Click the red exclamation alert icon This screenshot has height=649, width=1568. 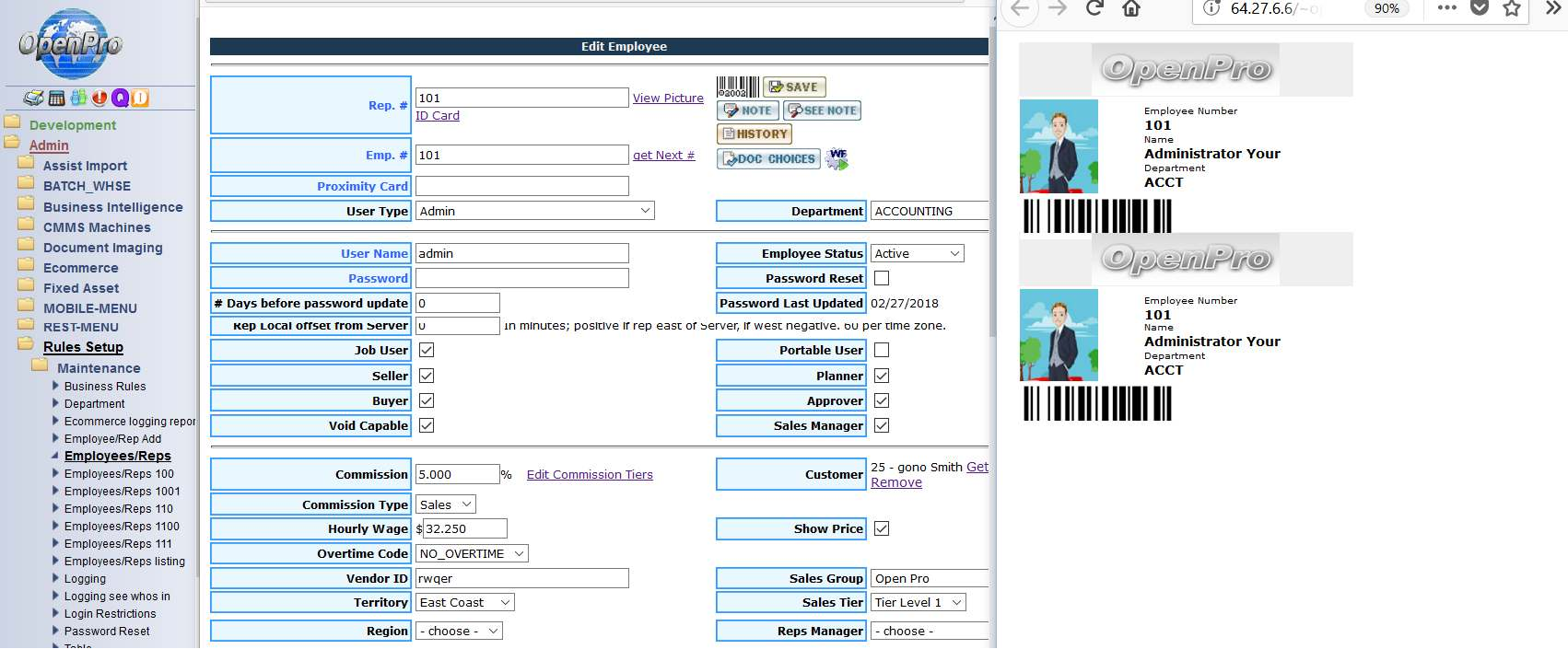[99, 99]
